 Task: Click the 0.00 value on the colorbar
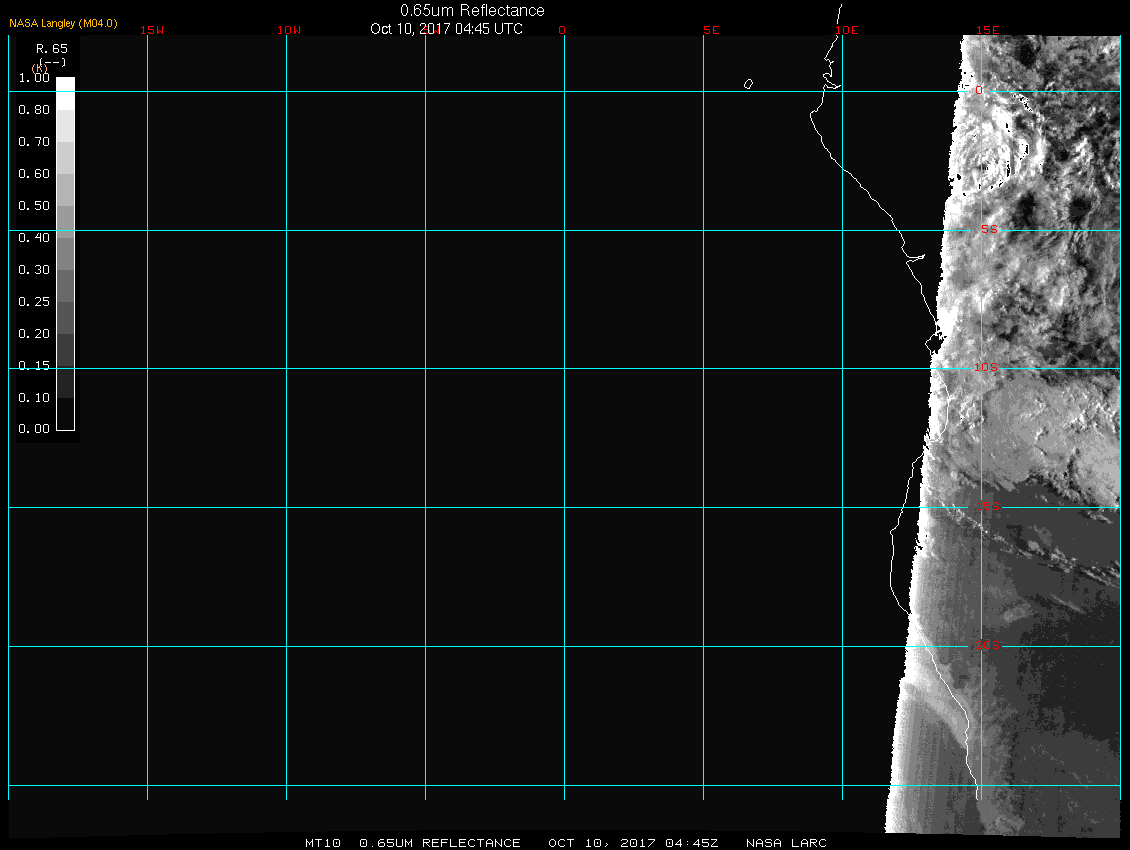click(x=34, y=430)
